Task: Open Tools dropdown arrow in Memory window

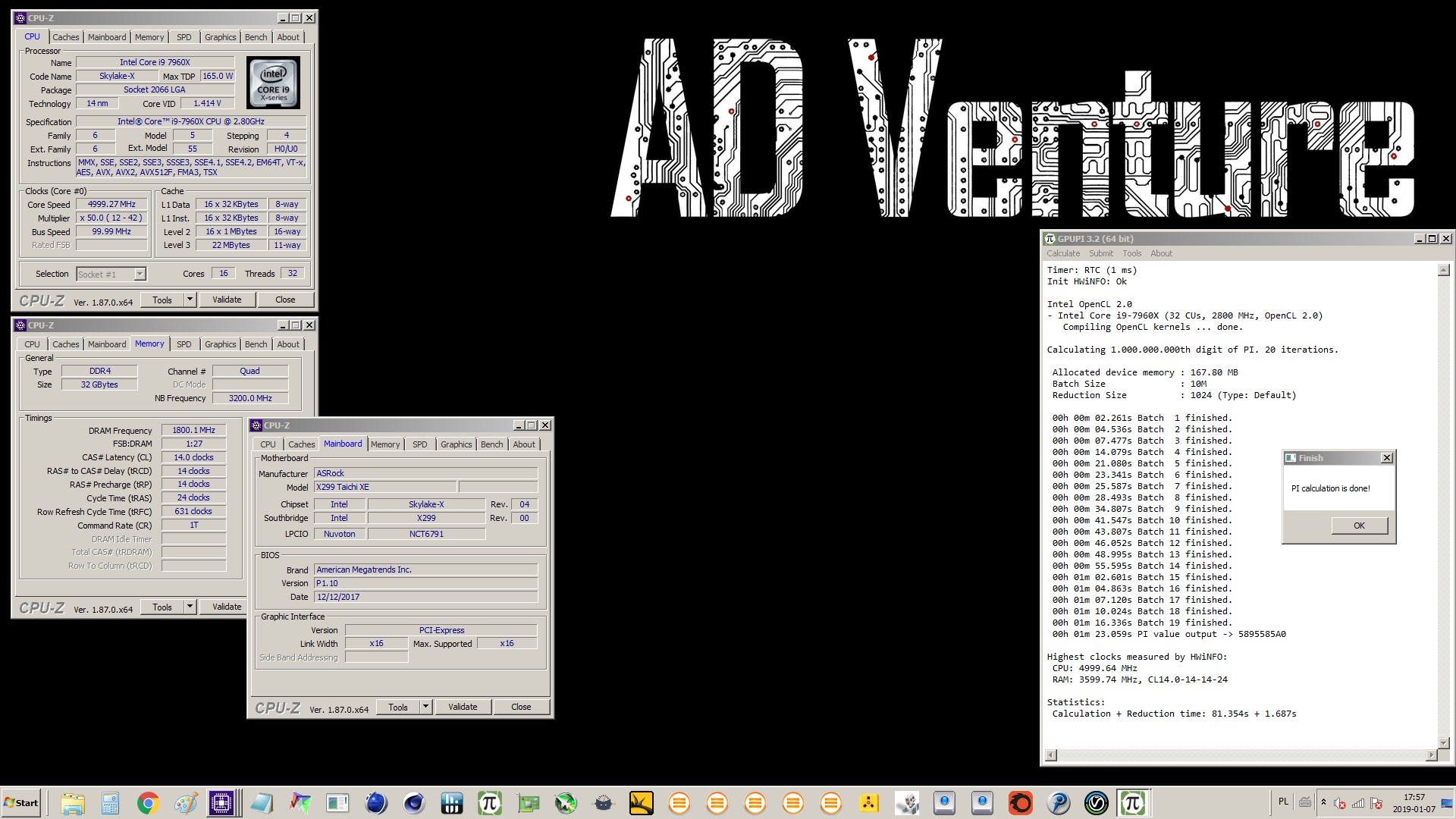Action: (x=190, y=607)
